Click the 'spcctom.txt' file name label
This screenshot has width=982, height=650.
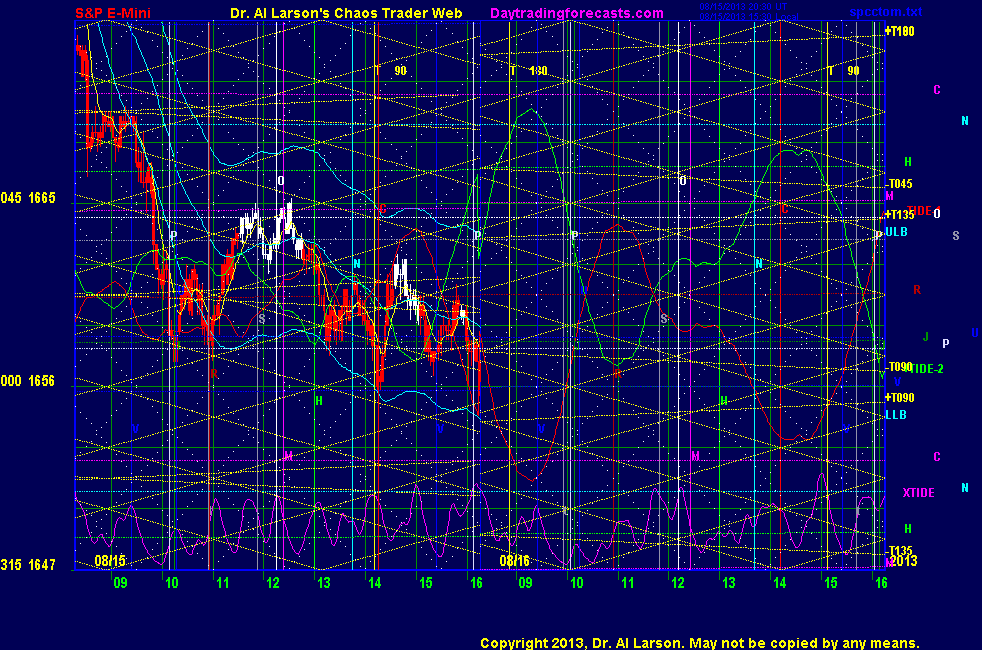coord(886,12)
